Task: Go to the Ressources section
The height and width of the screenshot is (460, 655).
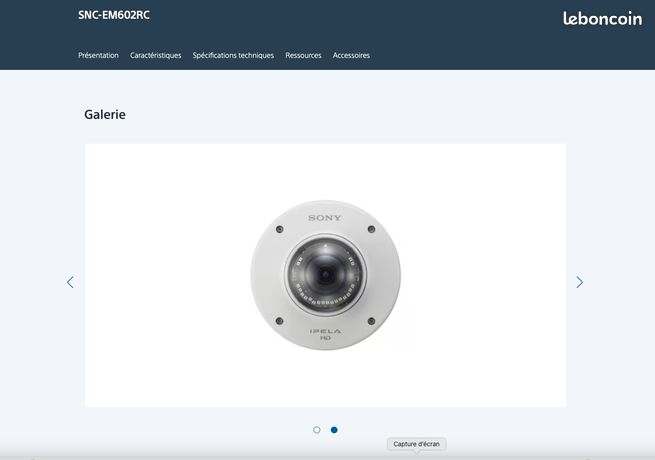Action: tap(303, 55)
